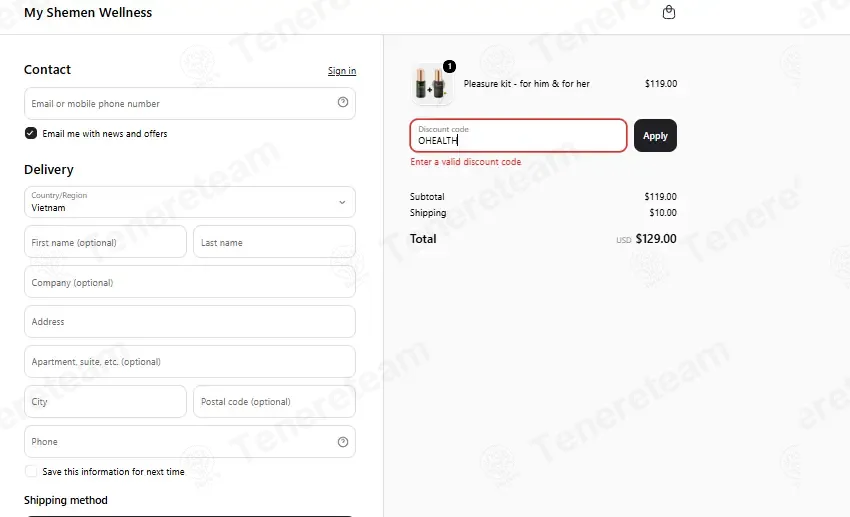Focus the Discount code input field
Image resolution: width=850 pixels, height=517 pixels.
click(518, 135)
